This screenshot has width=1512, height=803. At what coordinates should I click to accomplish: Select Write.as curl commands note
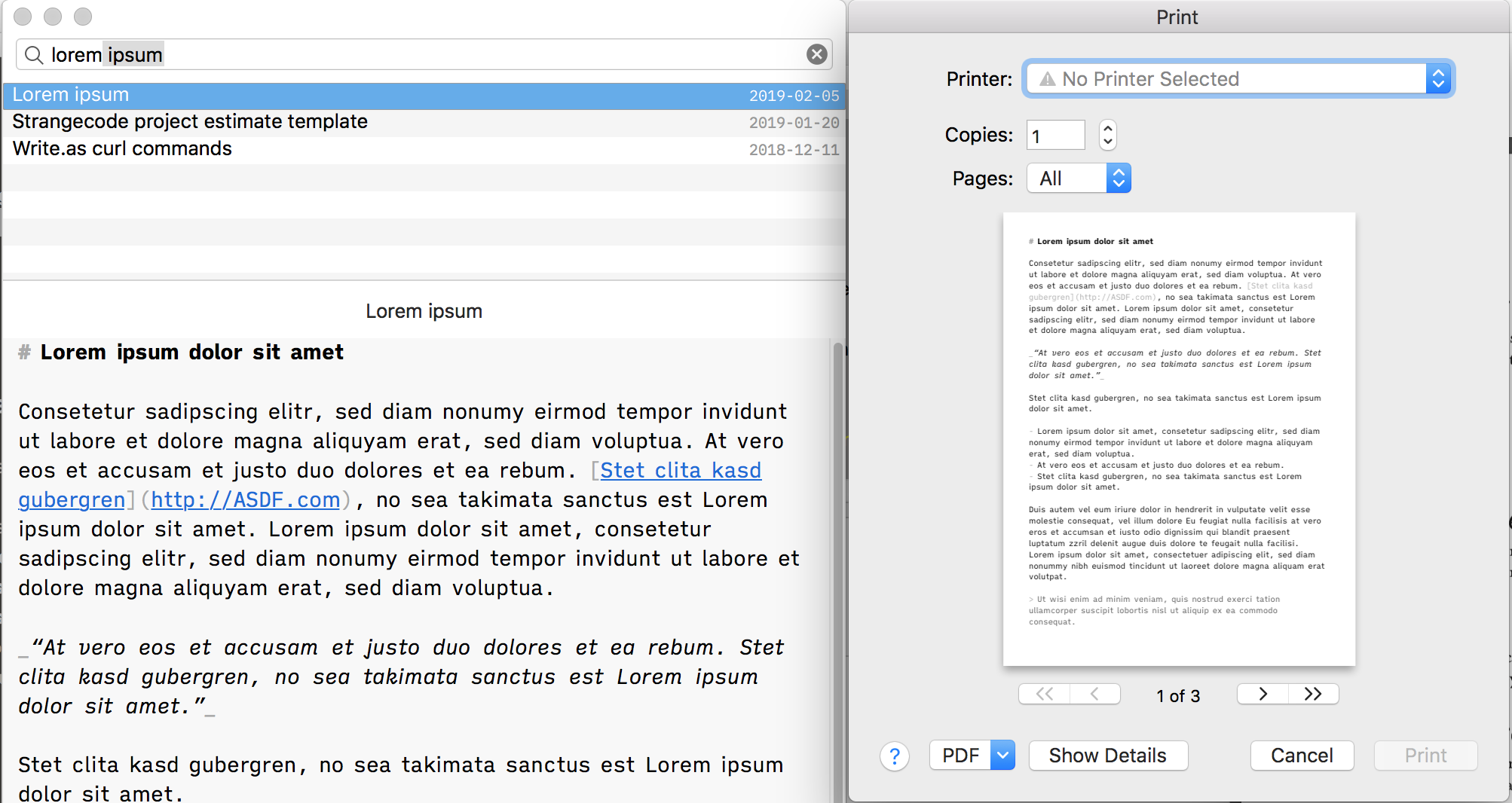click(x=424, y=149)
